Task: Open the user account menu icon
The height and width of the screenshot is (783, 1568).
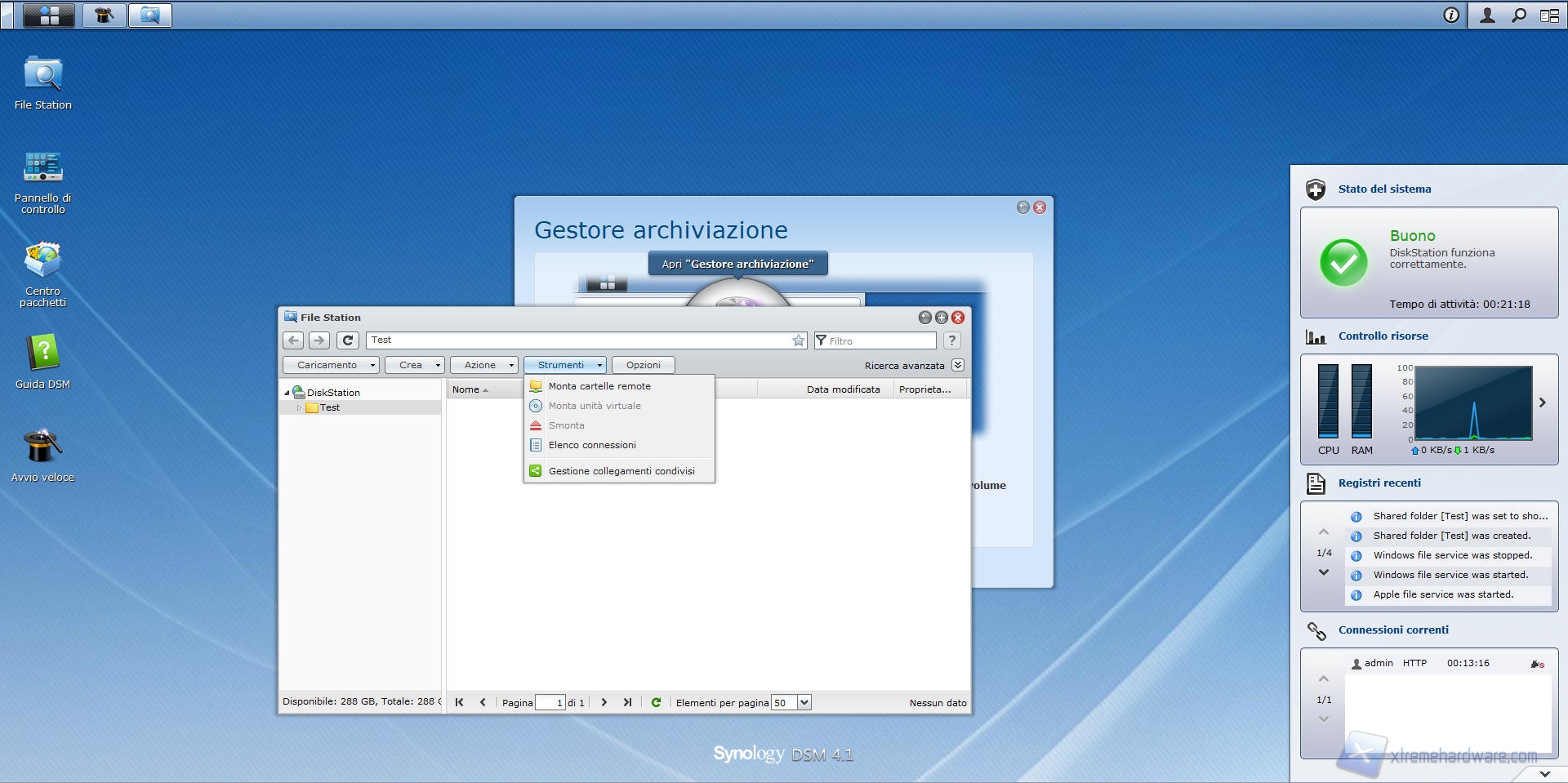Action: click(1487, 15)
